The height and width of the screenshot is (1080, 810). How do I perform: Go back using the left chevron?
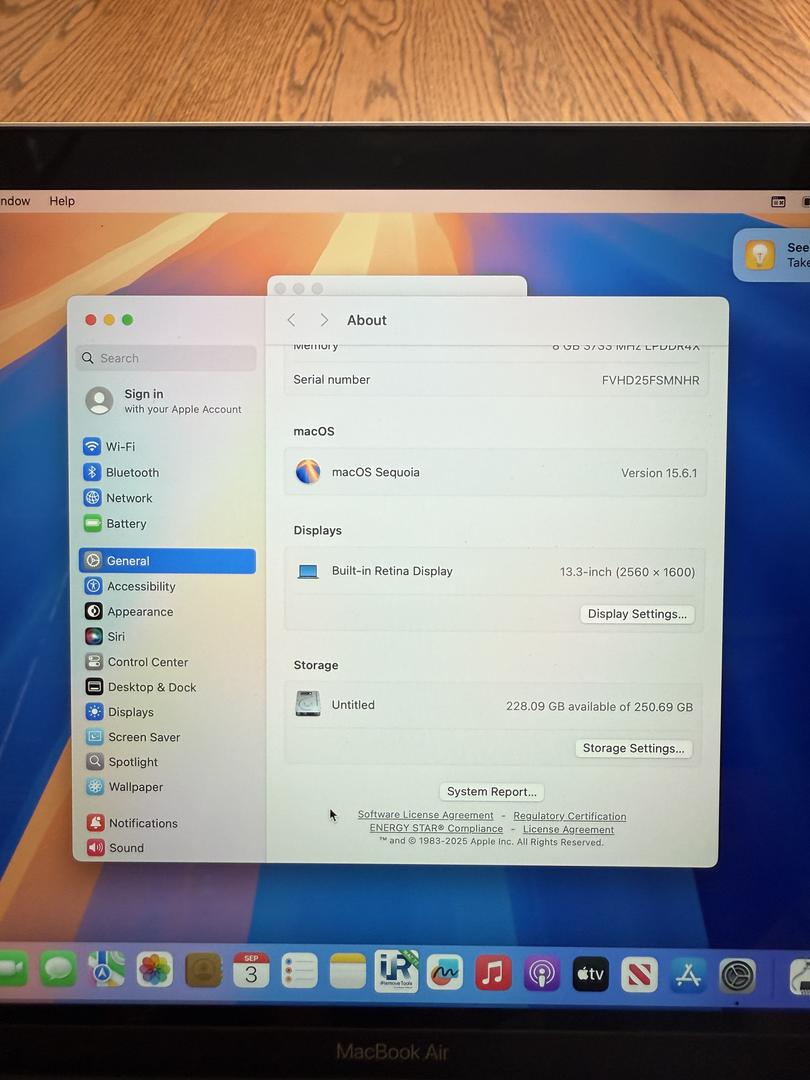[x=291, y=320]
